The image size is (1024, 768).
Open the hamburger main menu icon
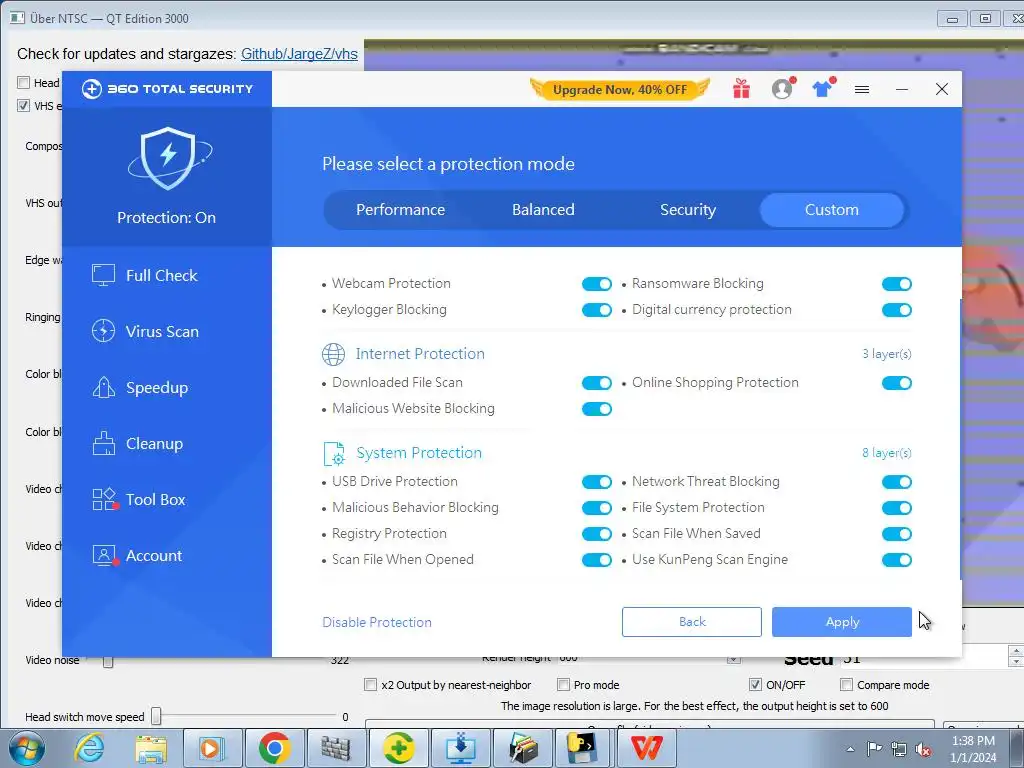pos(862,89)
